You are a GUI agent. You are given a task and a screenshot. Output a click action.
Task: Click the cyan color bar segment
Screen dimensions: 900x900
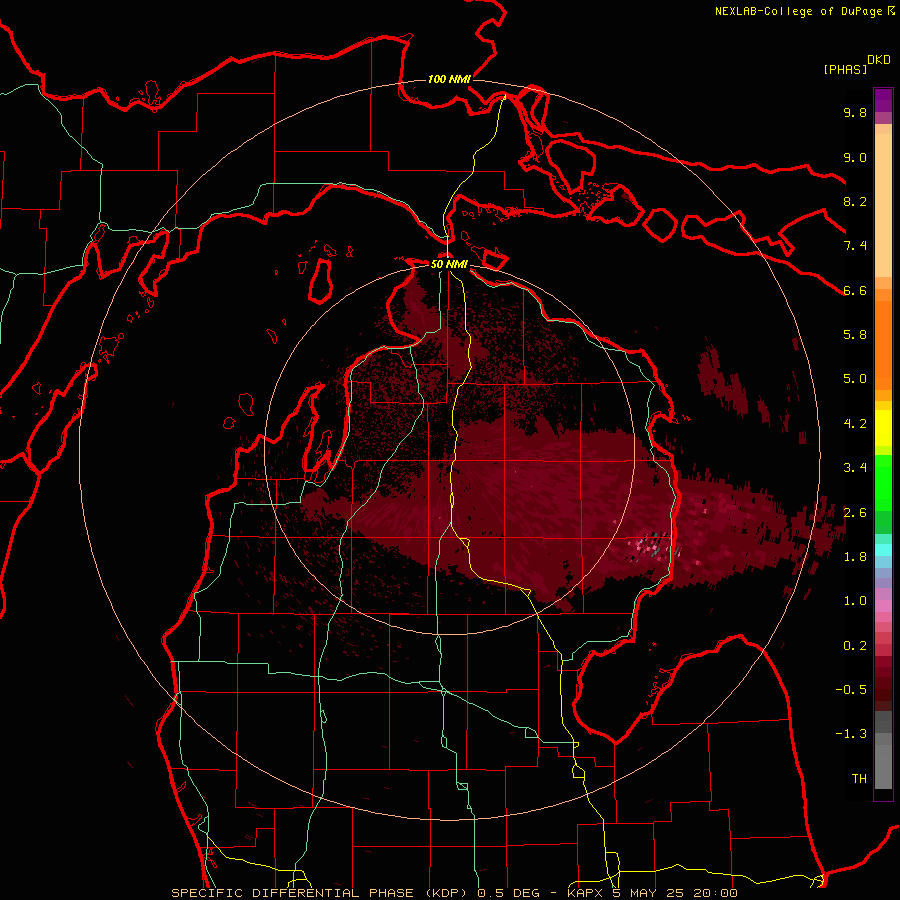click(883, 550)
